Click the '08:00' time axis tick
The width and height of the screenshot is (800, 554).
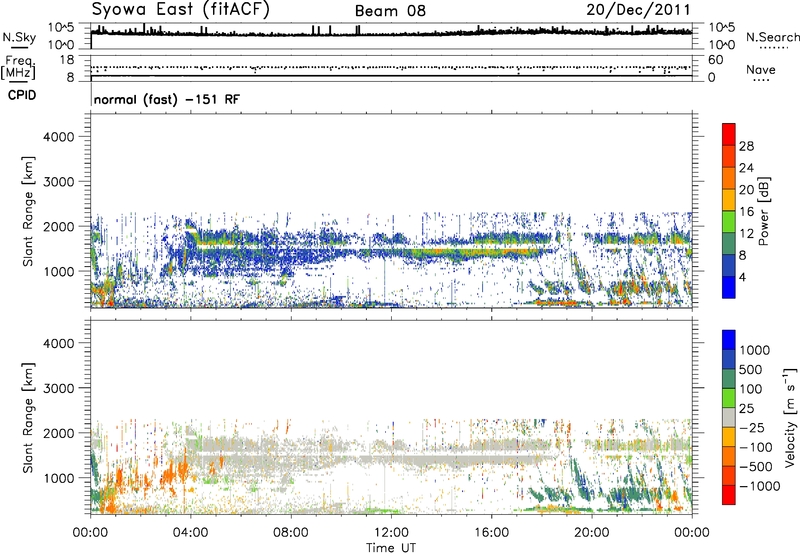click(x=291, y=533)
